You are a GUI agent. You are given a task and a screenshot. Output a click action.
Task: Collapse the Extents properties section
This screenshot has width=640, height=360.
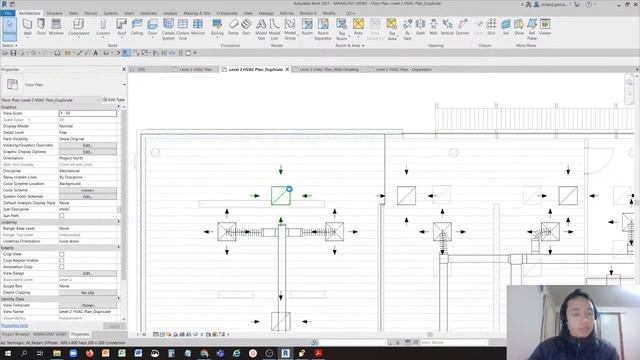(119, 248)
